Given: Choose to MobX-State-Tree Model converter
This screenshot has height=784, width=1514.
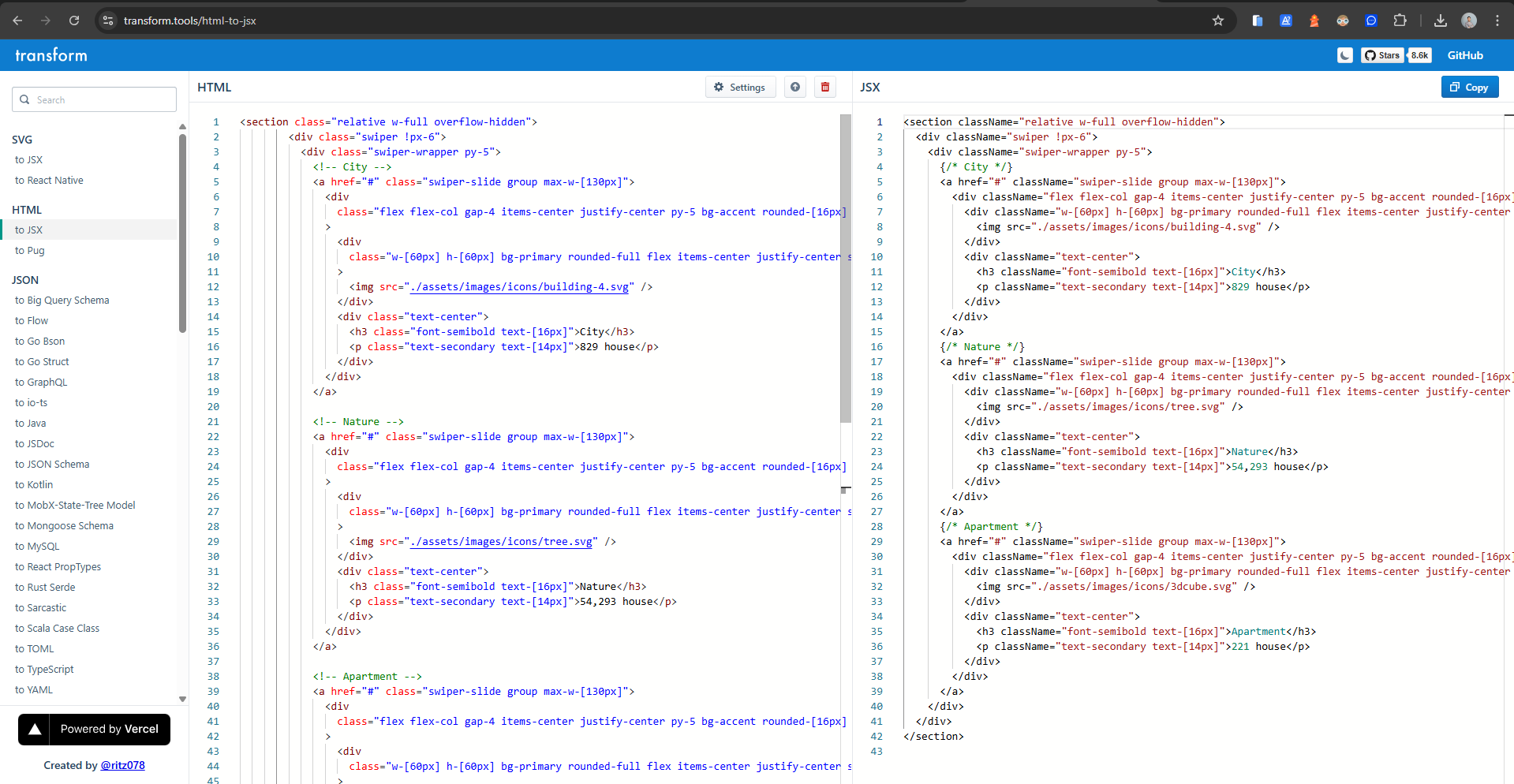Looking at the screenshot, I should [75, 506].
